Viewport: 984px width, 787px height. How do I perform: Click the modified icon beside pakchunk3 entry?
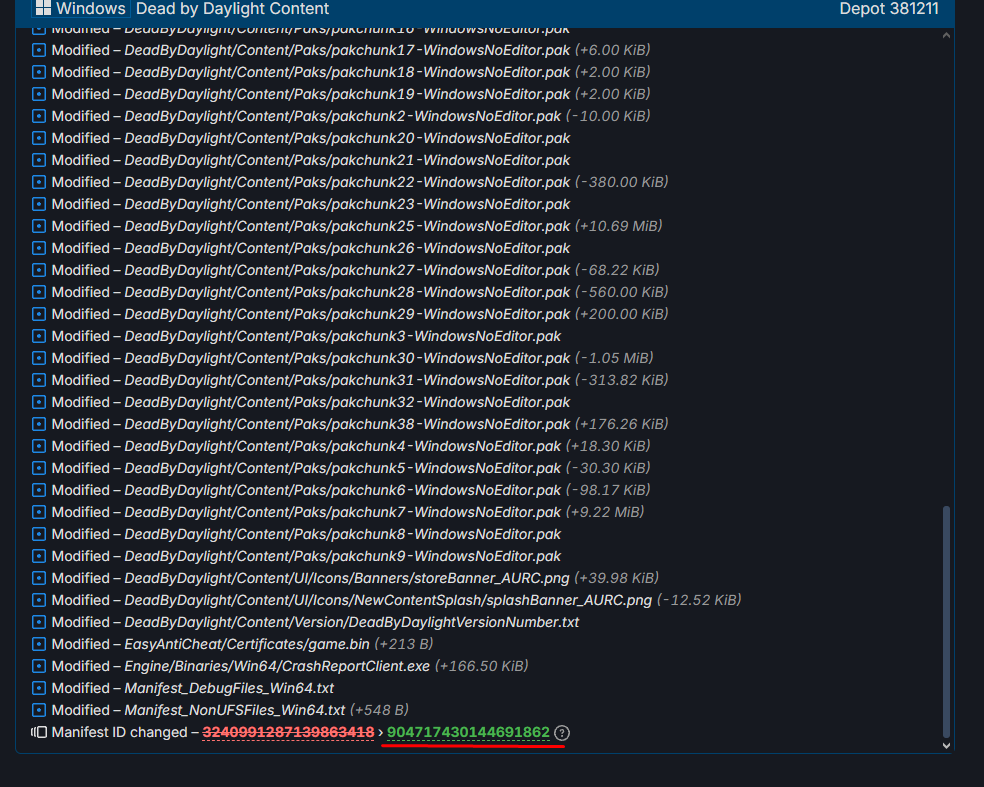(39, 336)
